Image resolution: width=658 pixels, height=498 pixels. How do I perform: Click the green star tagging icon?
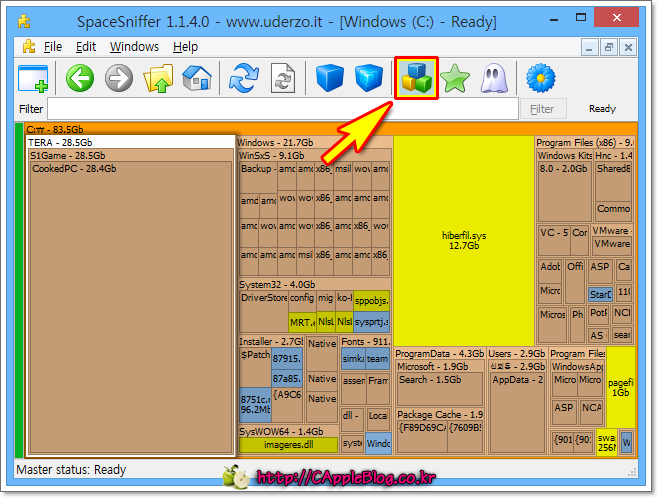click(455, 78)
